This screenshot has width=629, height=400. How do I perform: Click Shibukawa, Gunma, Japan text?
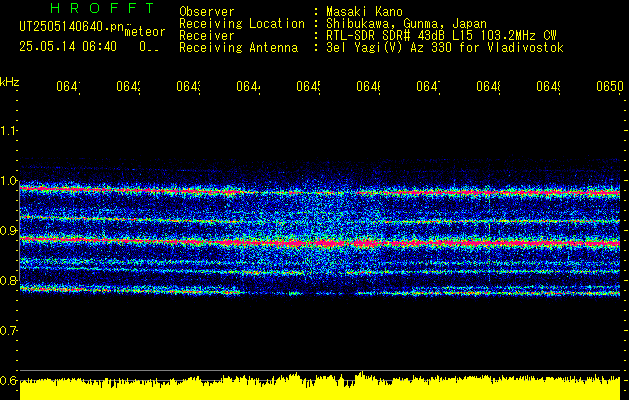coord(406,24)
